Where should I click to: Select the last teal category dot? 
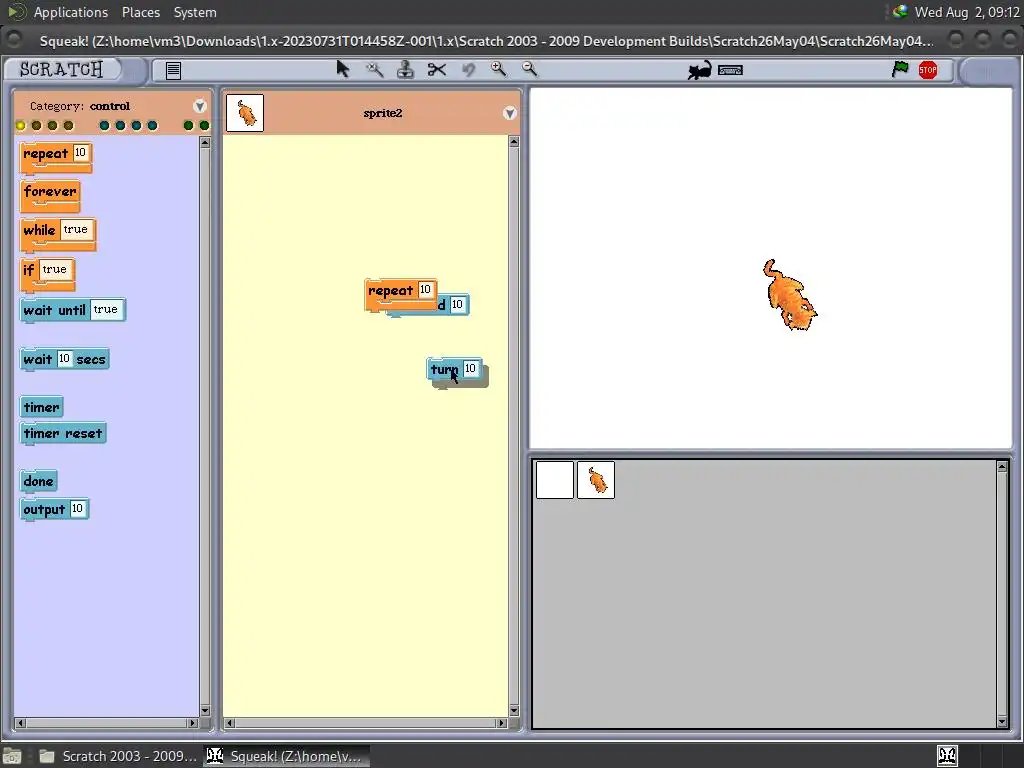coord(152,125)
